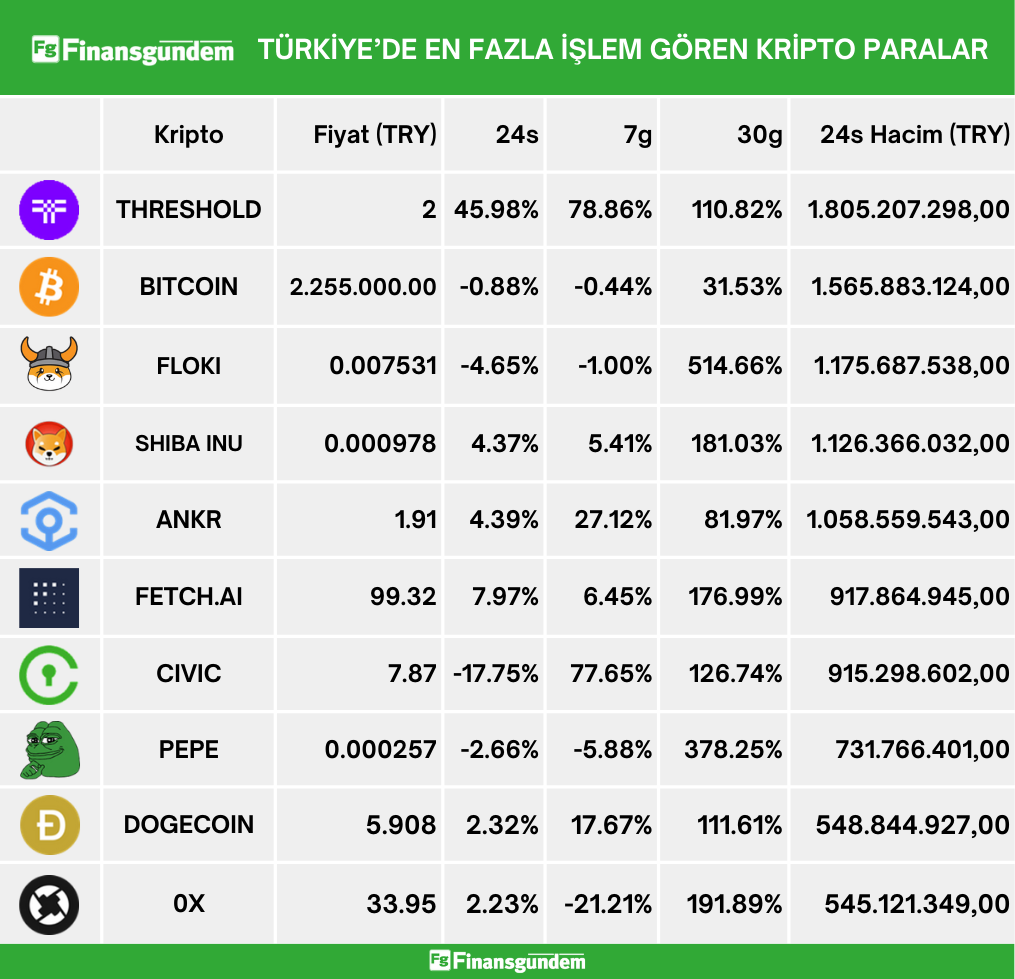Click the 0x black circle icon
Viewport: 1015px width, 979px height.
click(x=49, y=904)
